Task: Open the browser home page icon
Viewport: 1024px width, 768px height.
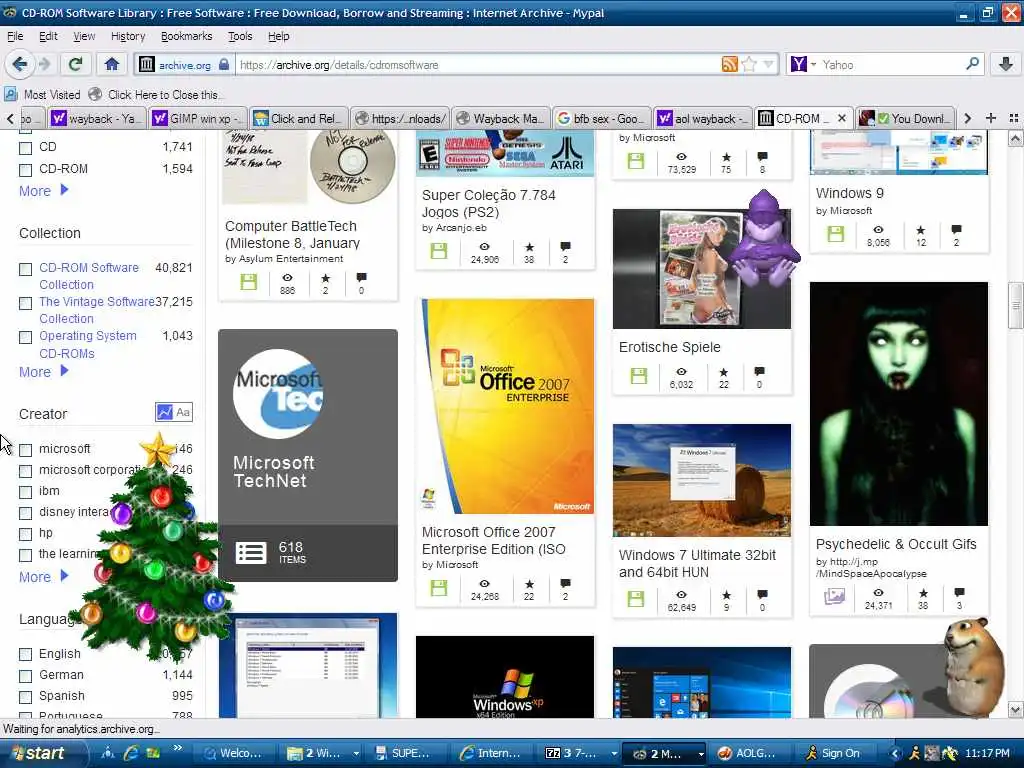Action: pos(112,64)
